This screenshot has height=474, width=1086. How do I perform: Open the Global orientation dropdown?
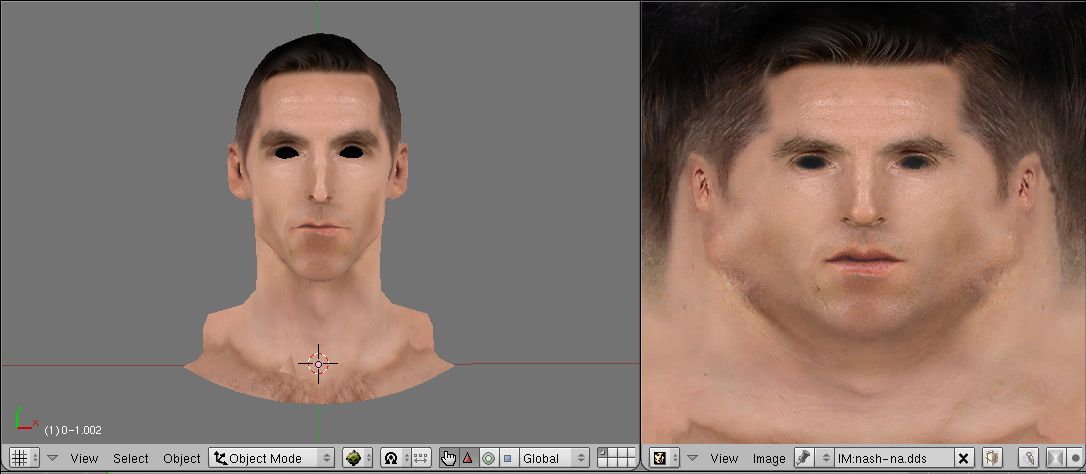(x=553, y=458)
